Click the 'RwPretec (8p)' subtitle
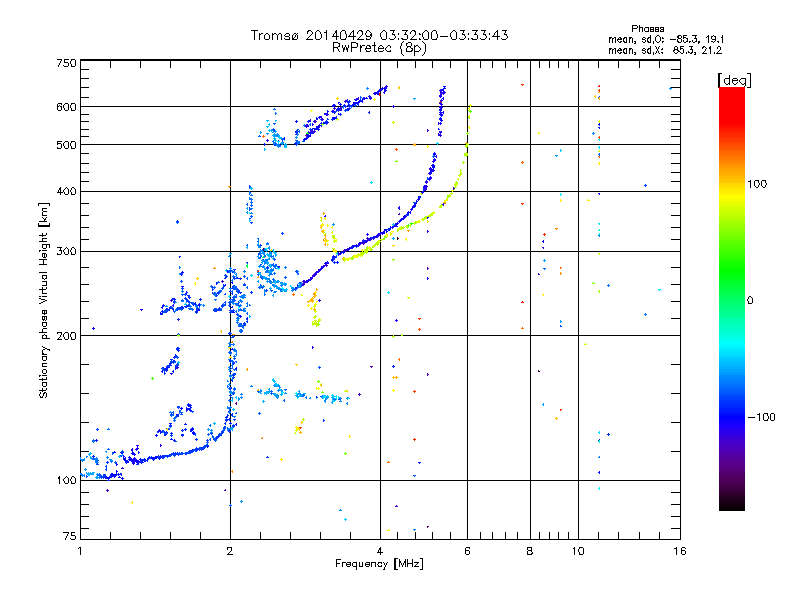 (379, 48)
